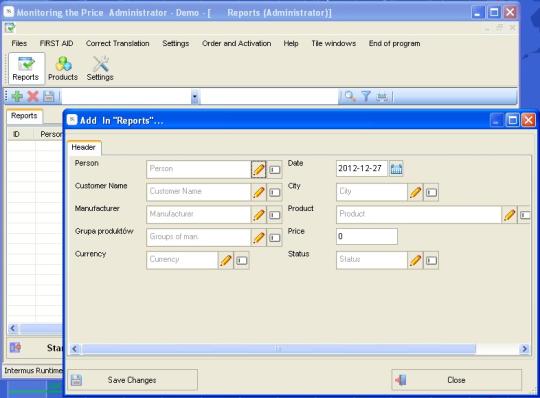540x398 pixels.
Task: Select the Reports tab in main window
Action: click(x=24, y=116)
